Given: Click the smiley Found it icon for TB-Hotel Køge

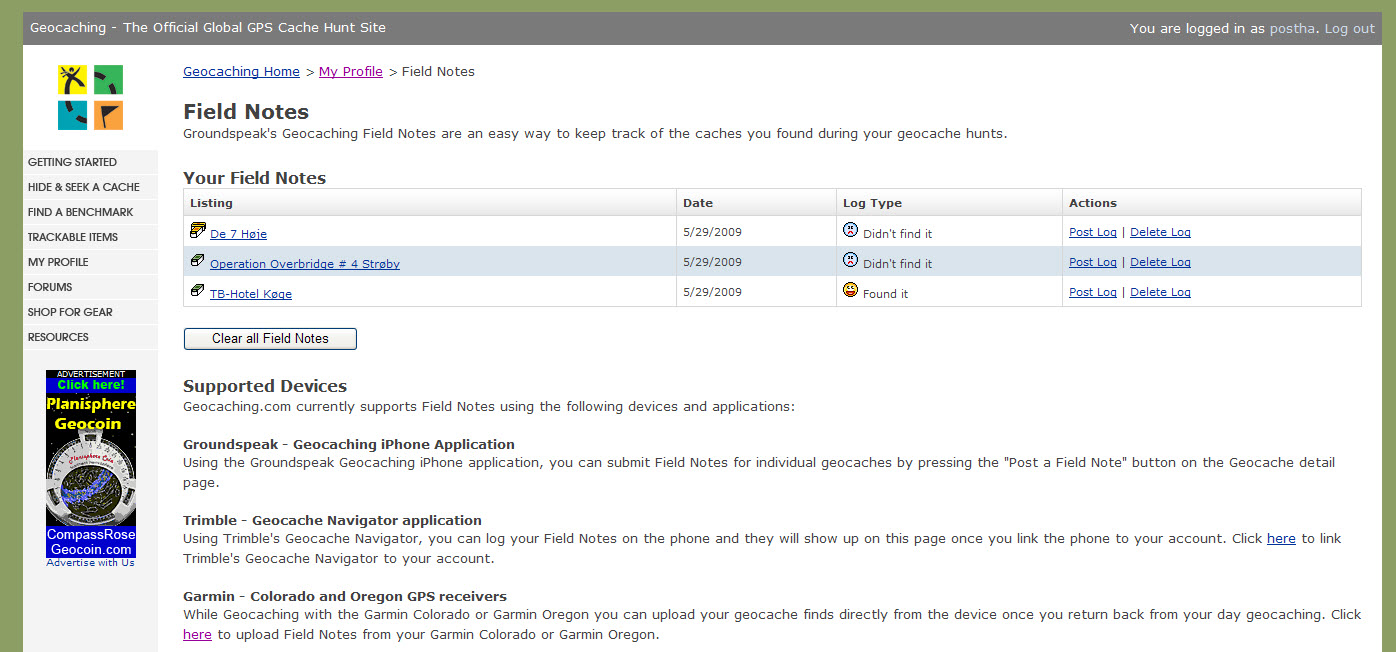Looking at the screenshot, I should [851, 290].
